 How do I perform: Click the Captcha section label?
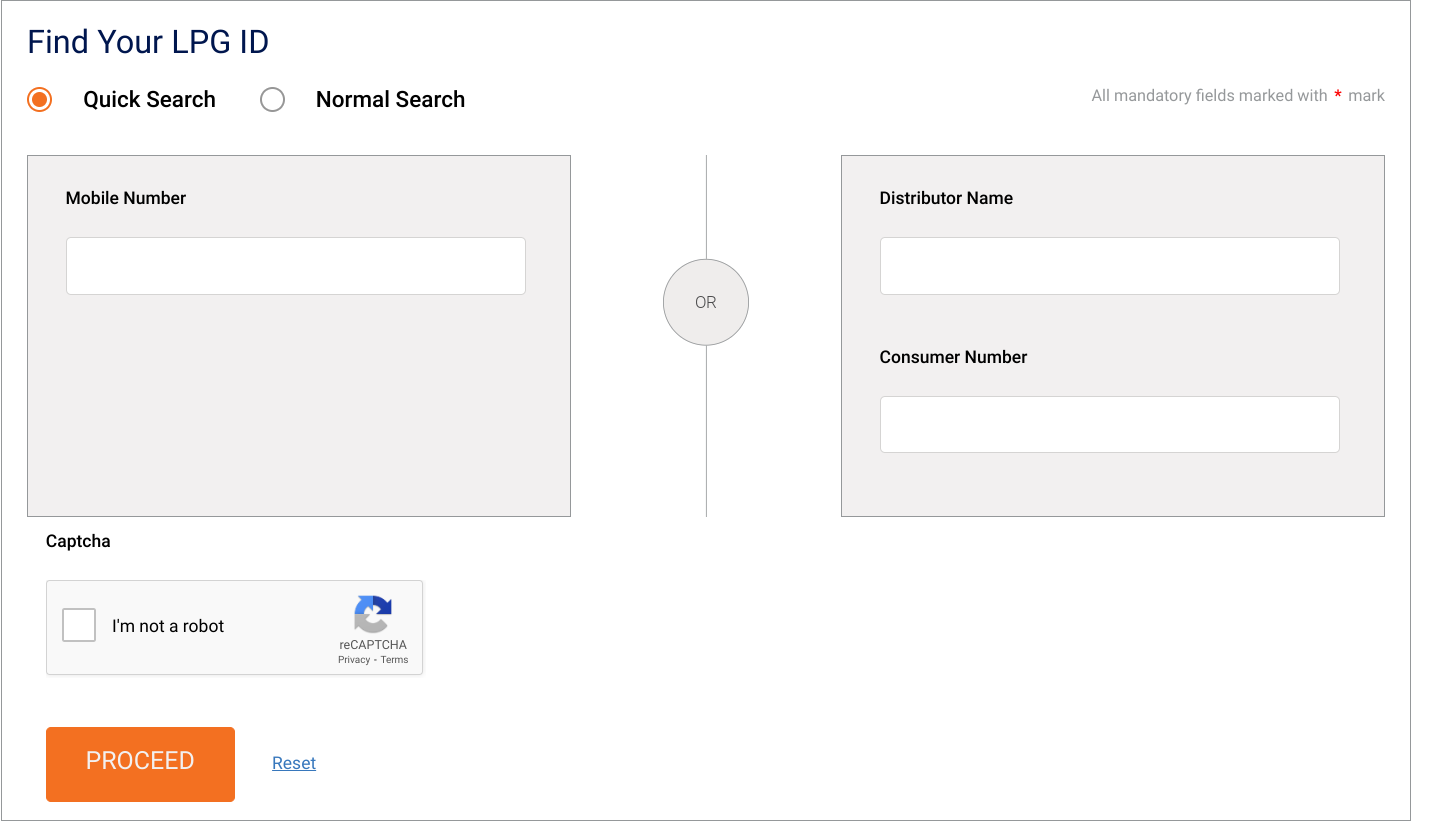(x=78, y=541)
